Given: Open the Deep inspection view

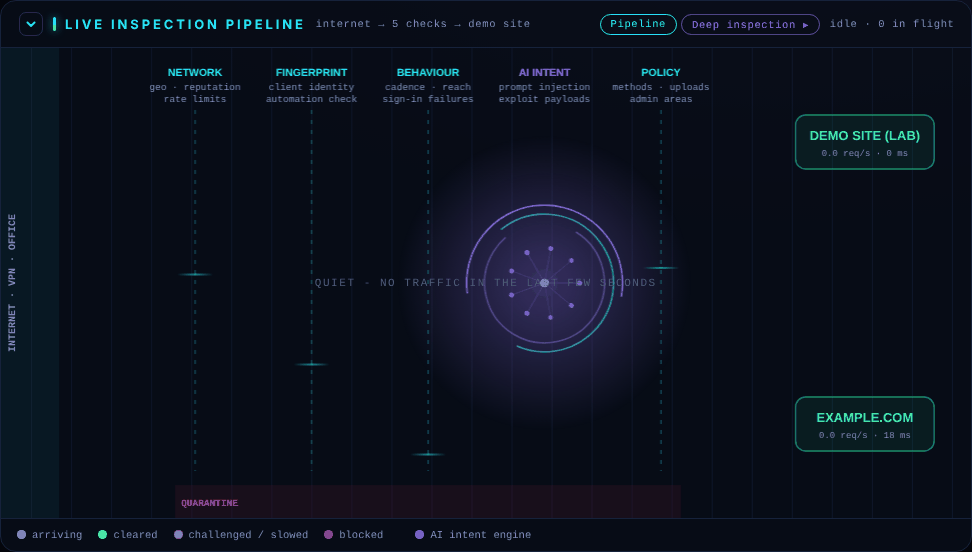Looking at the screenshot, I should [x=750, y=25].
